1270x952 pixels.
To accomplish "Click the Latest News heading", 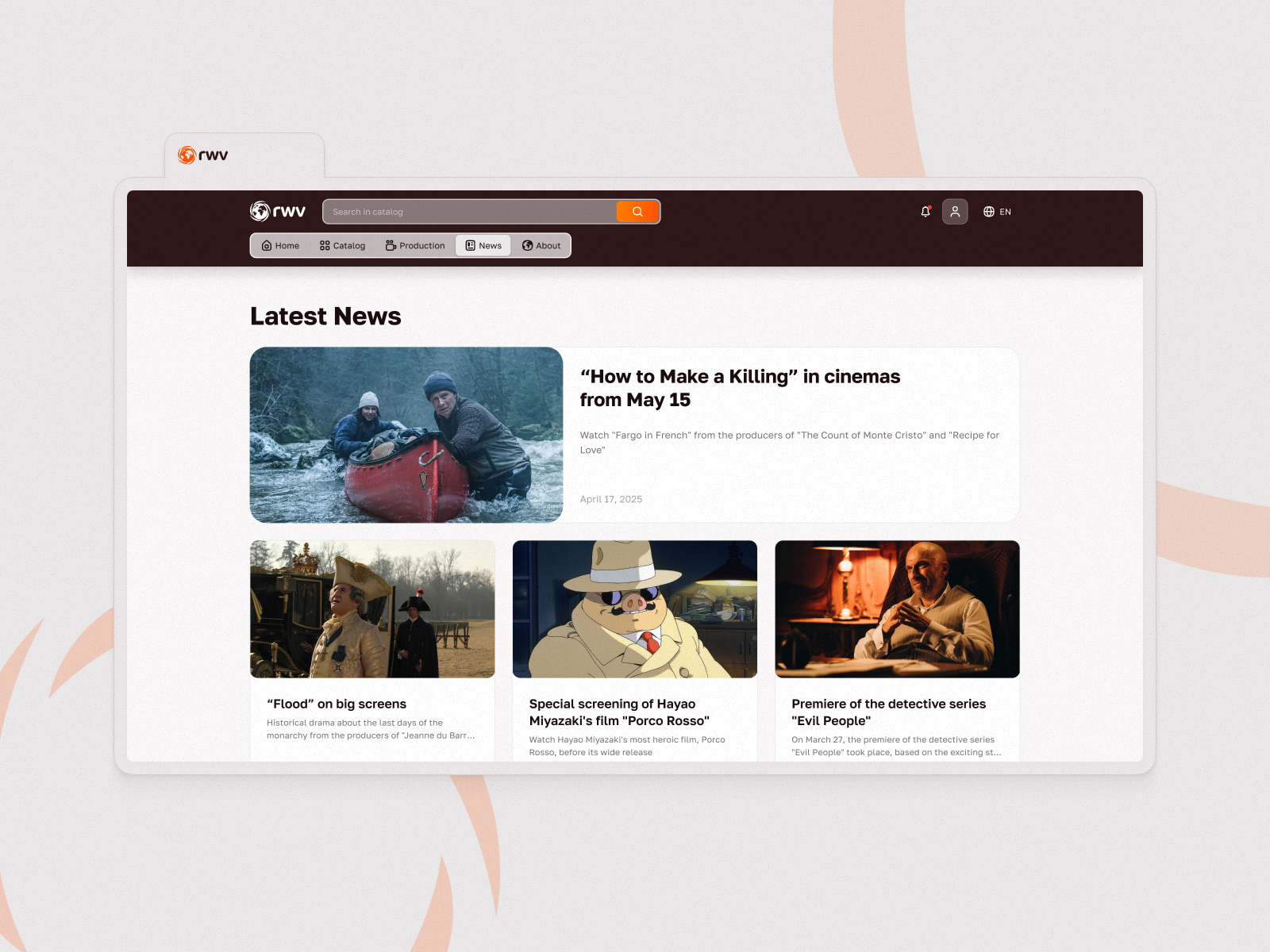I will [325, 317].
